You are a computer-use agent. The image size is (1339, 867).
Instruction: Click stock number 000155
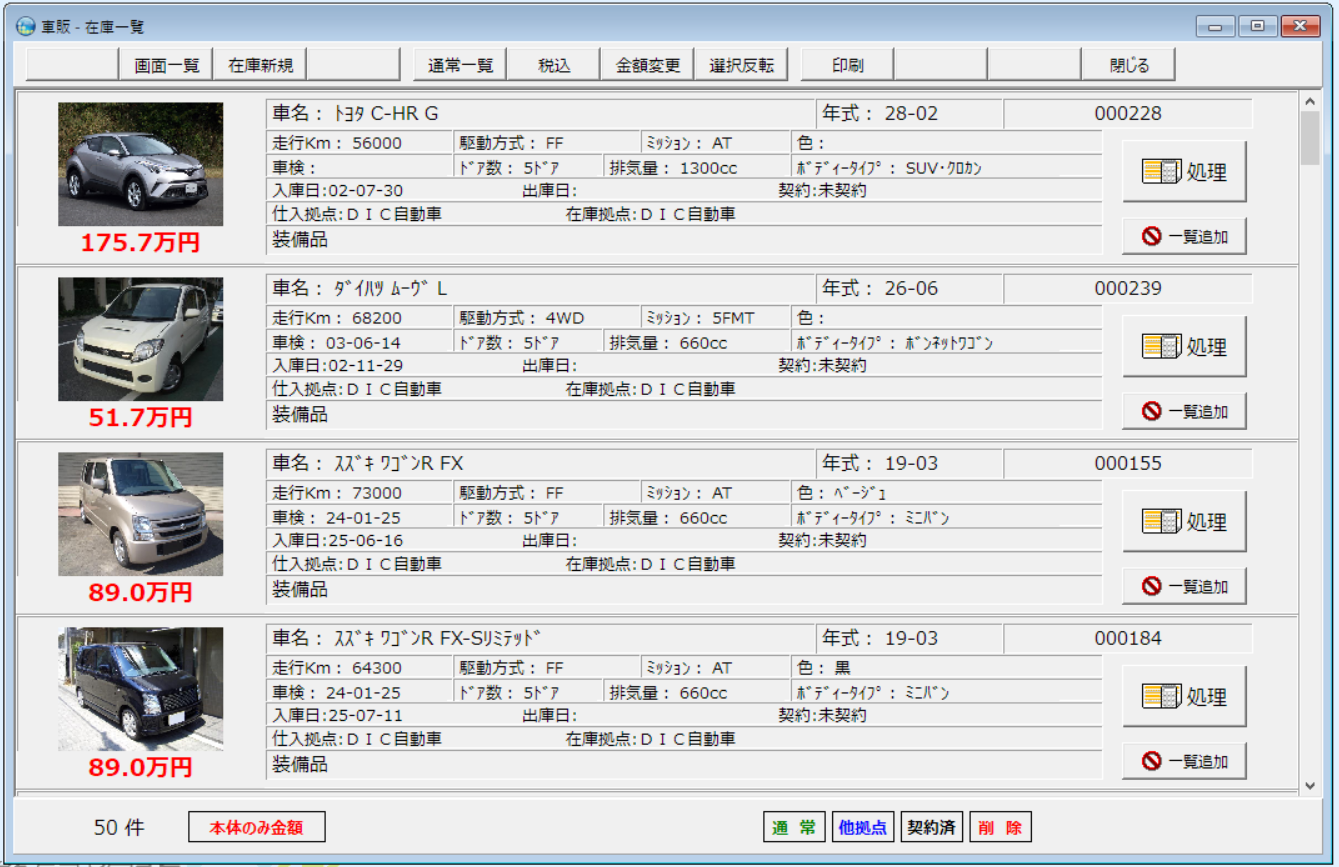click(x=1128, y=463)
